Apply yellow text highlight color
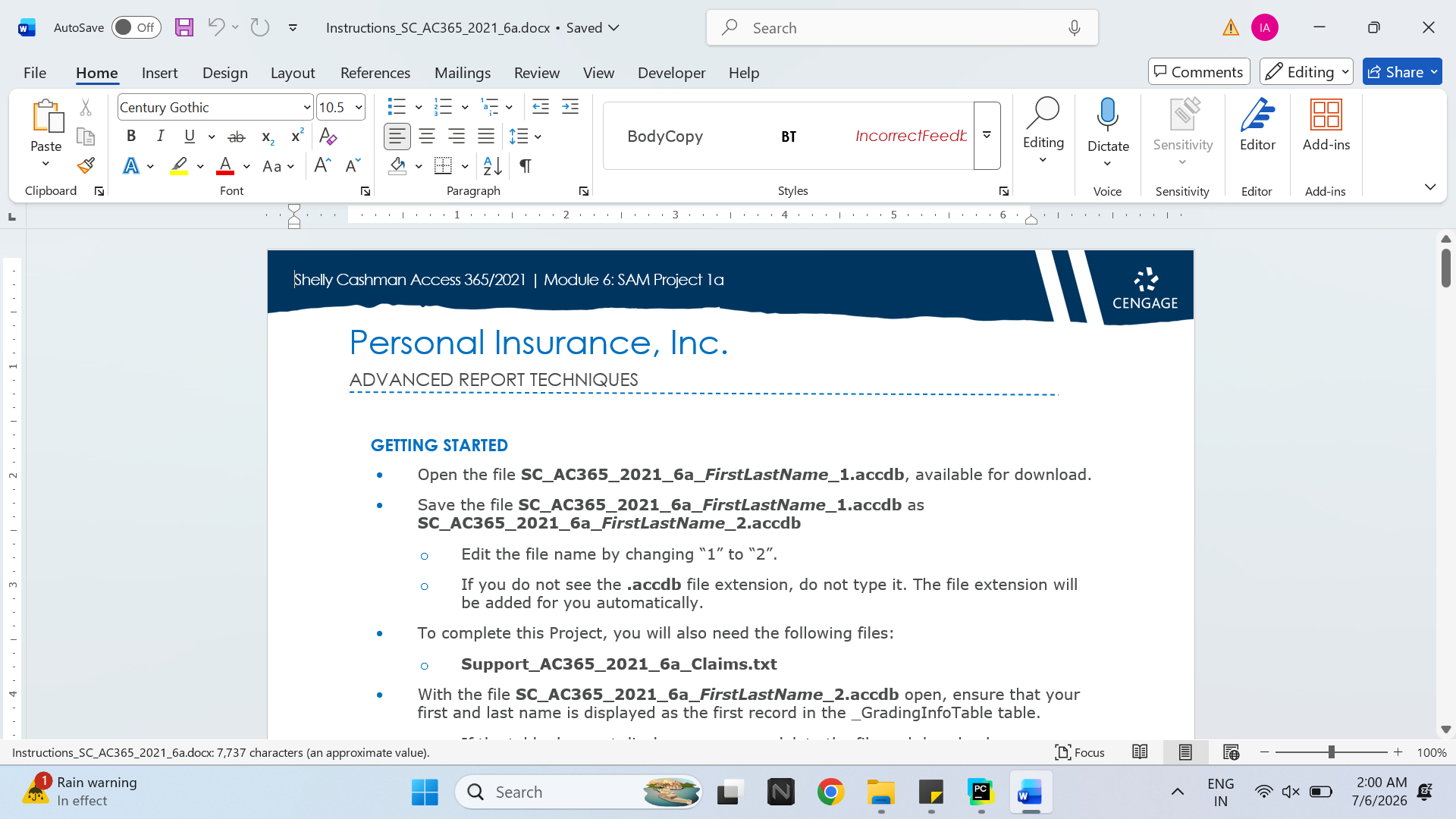The height and width of the screenshot is (819, 1456). 179,165
